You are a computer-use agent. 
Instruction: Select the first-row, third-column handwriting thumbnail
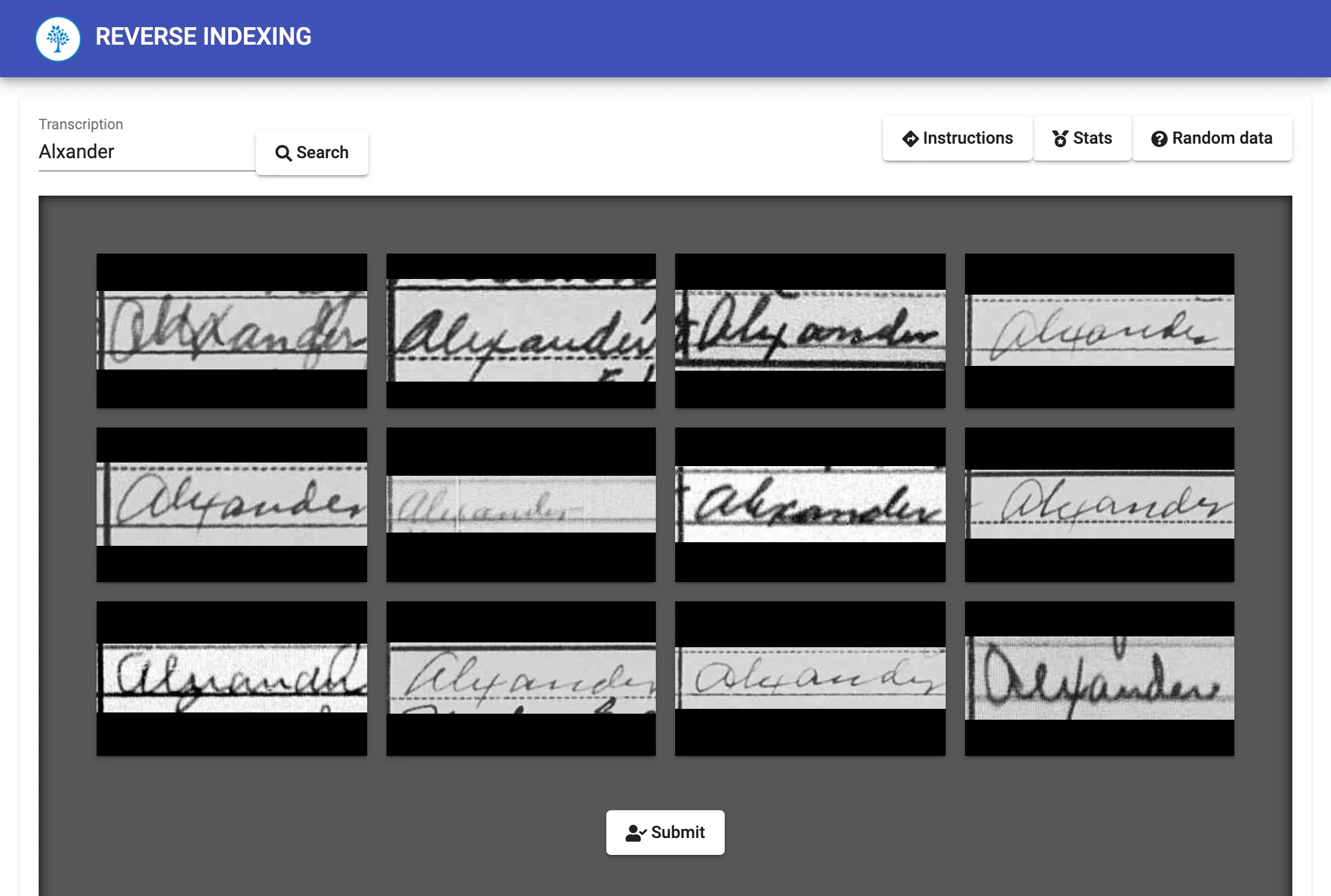810,331
